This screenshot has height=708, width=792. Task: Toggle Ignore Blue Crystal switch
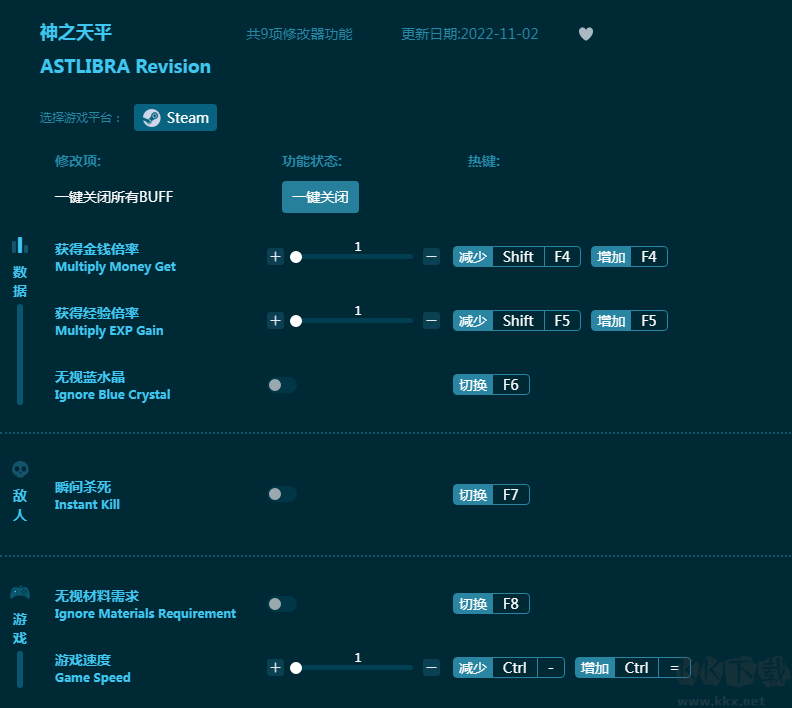[282, 385]
